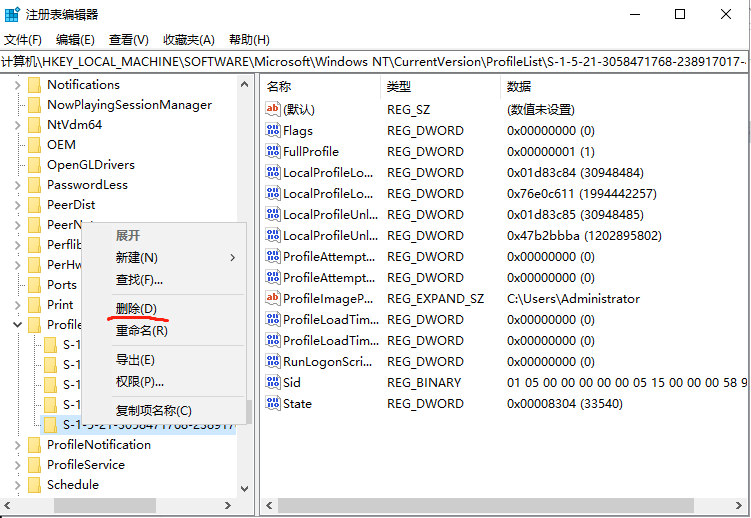Viewport: 751px width, 518px height.
Task: Expand the ProfileService tree node
Action: coord(17,465)
